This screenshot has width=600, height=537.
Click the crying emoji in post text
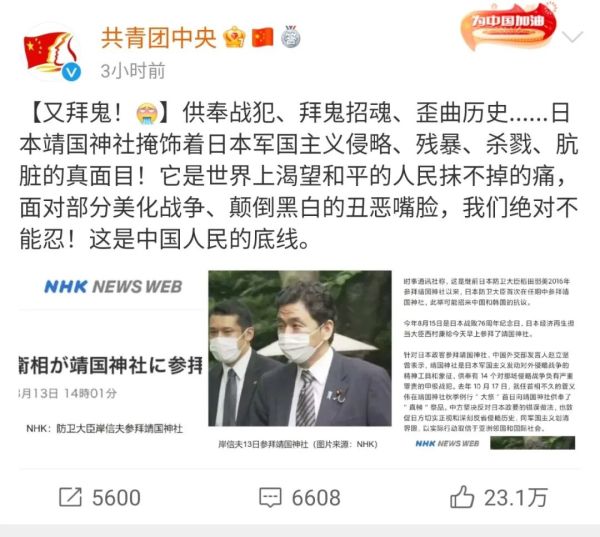(x=147, y=113)
